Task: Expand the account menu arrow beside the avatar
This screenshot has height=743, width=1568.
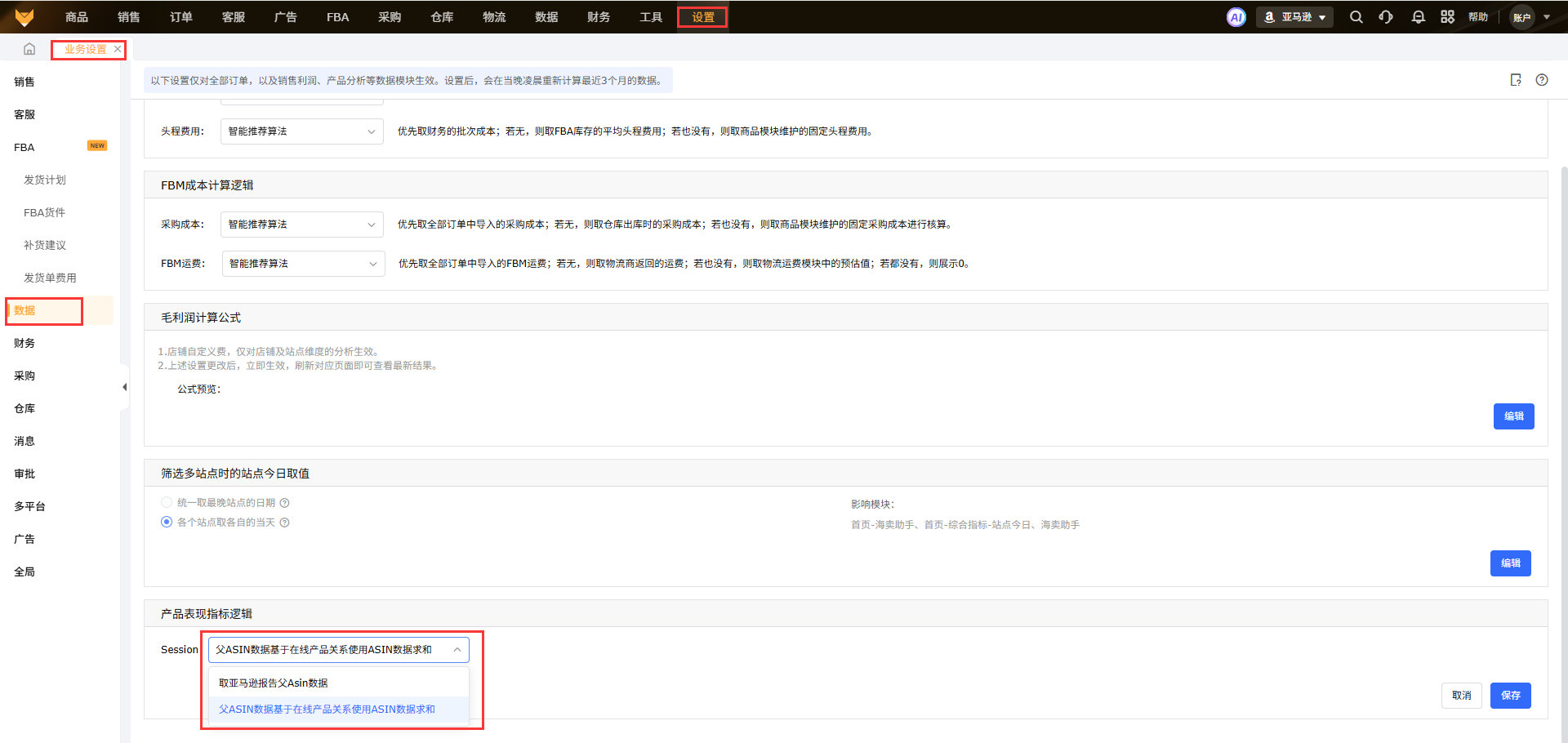Action: point(1547,17)
